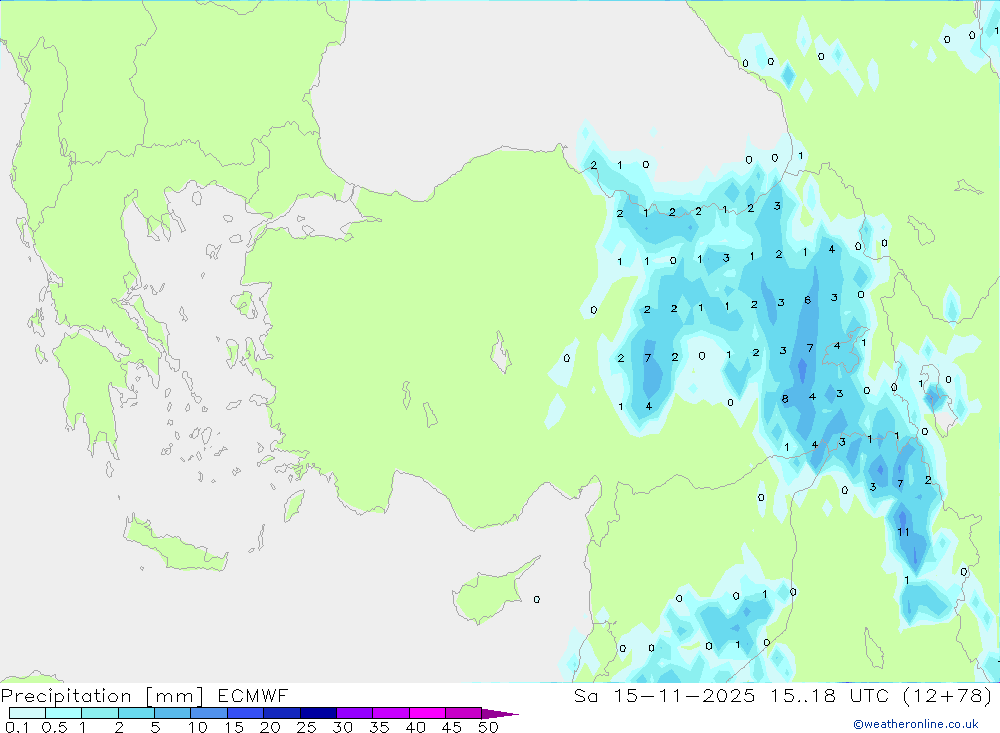Click the '0.1' legend scale label

click(x=17, y=727)
